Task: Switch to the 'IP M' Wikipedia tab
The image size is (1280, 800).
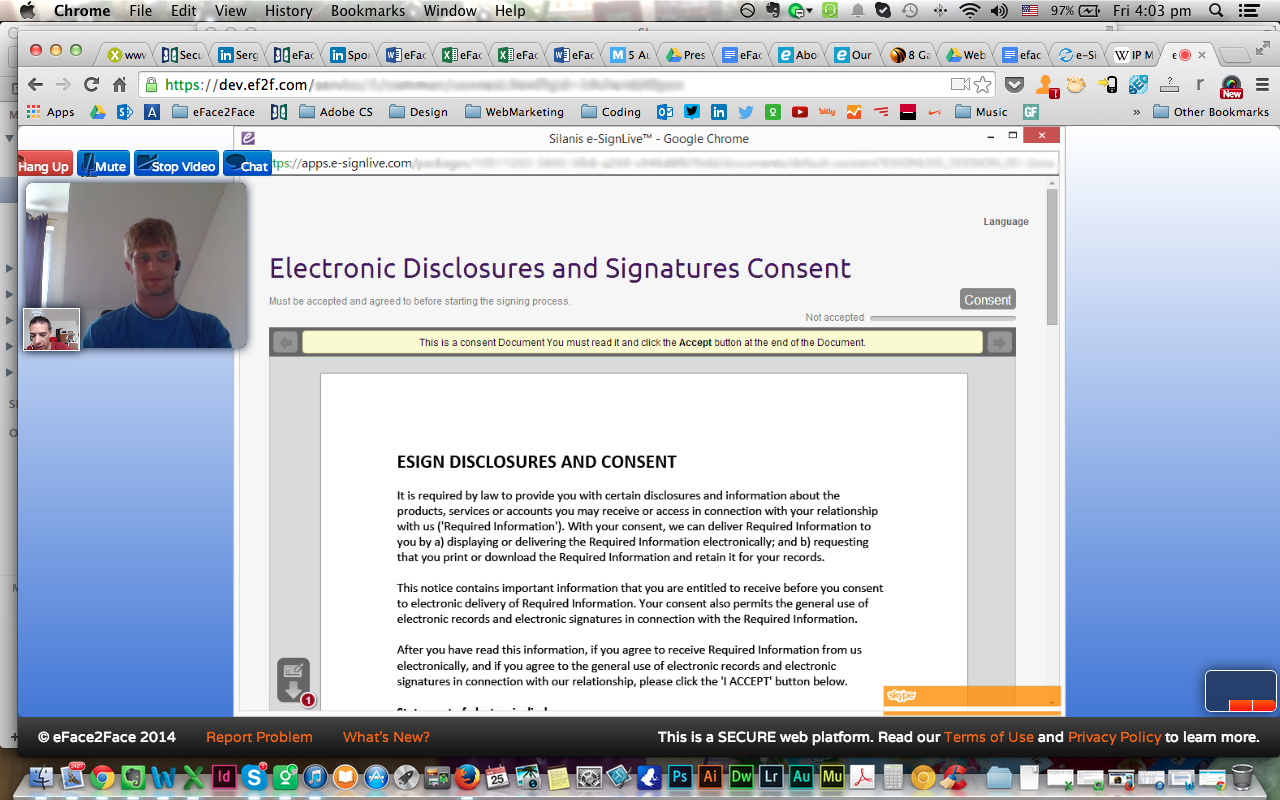Action: [x=1133, y=55]
